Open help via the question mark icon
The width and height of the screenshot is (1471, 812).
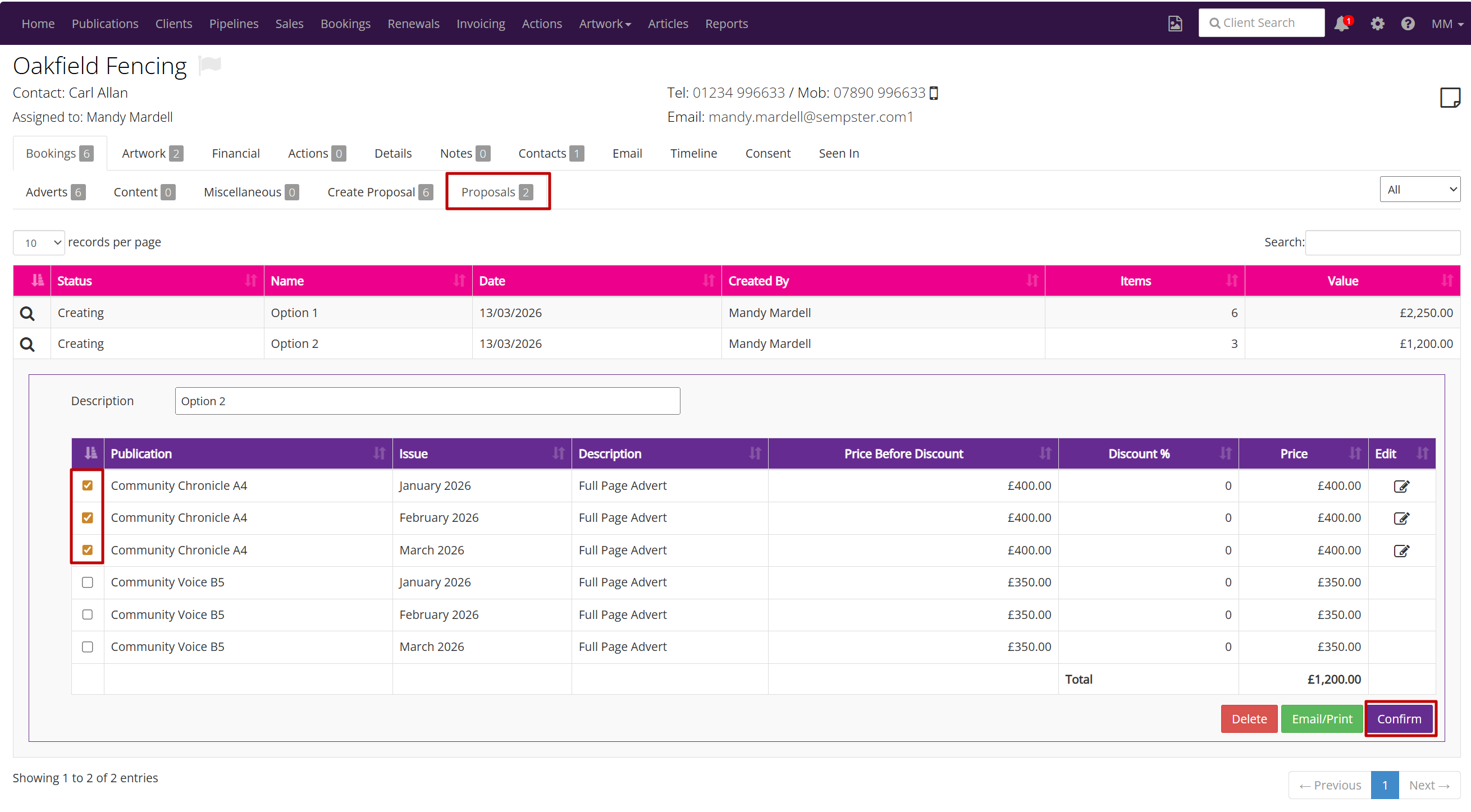pos(1408,24)
